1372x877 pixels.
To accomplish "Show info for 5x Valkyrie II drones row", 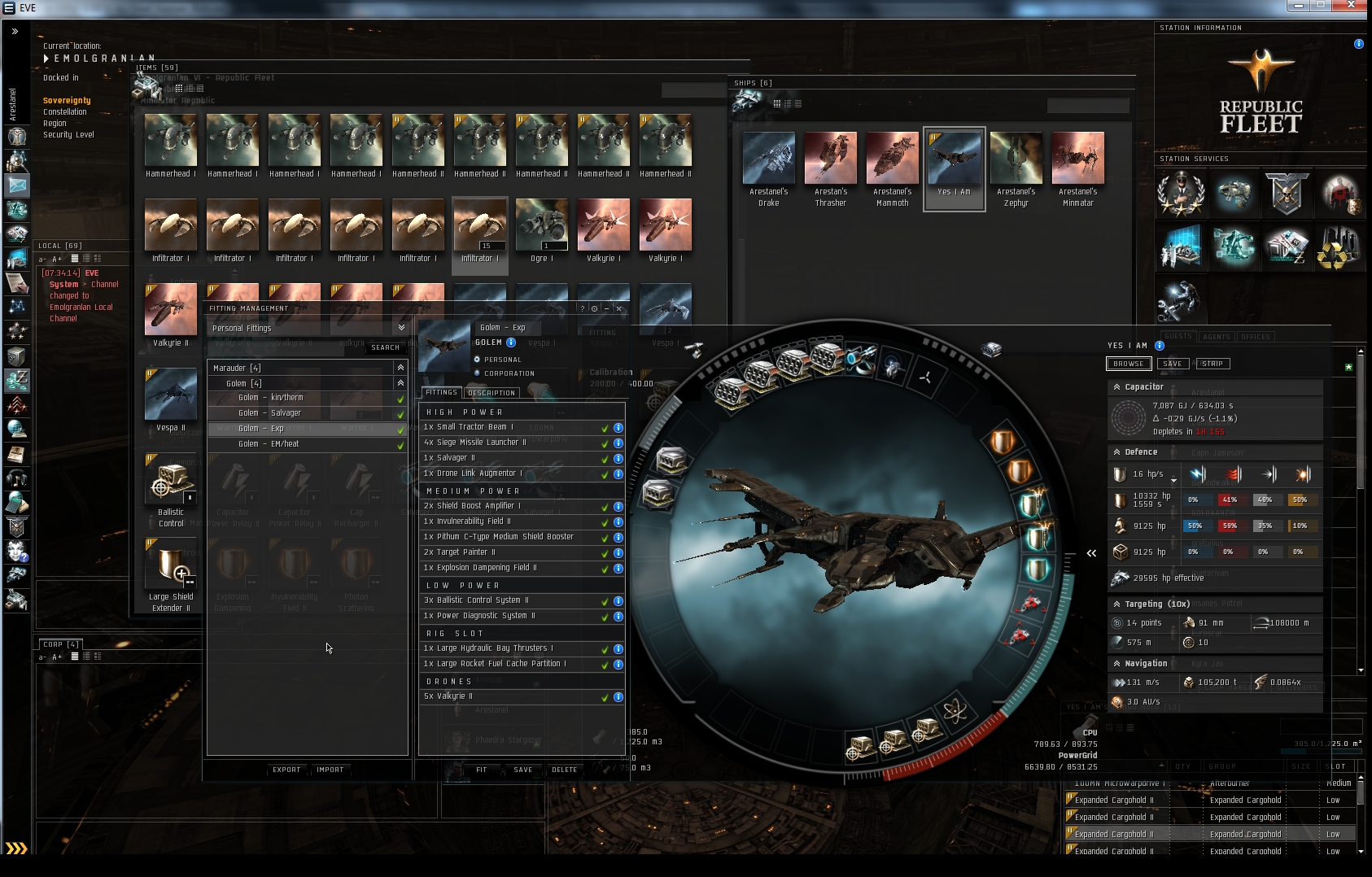I will [618, 697].
